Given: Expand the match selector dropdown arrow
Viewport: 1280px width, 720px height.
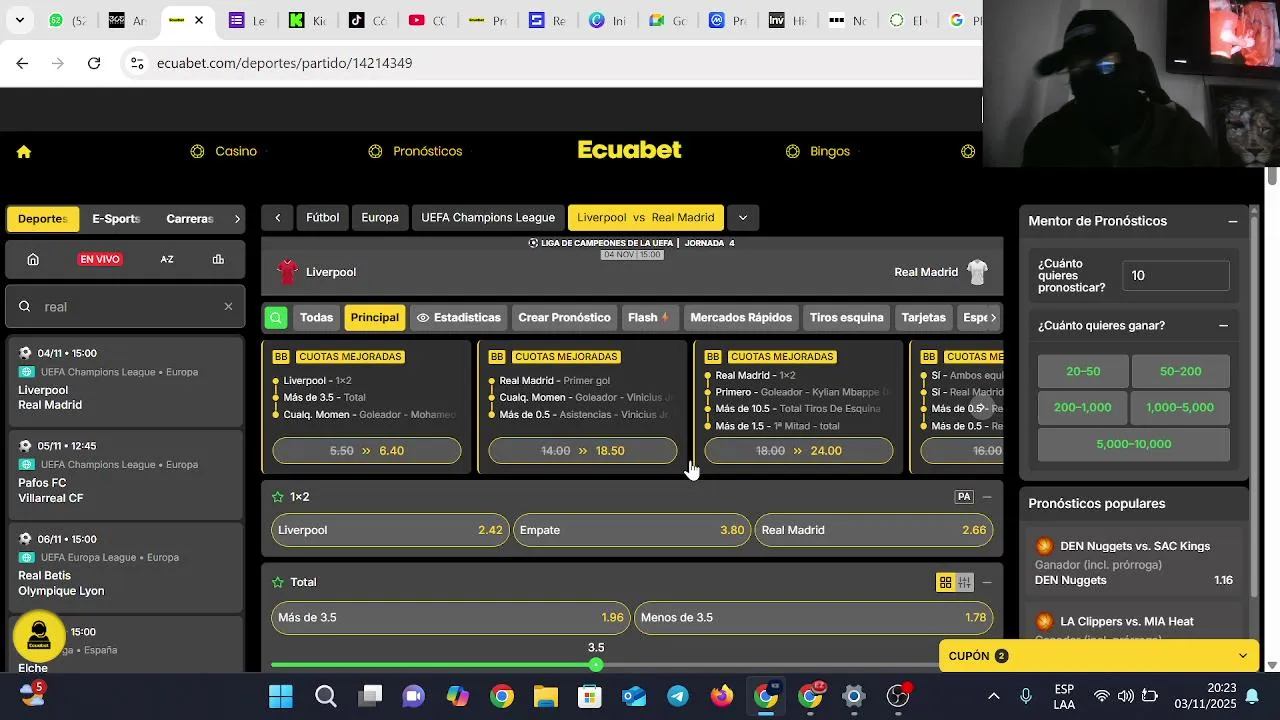Looking at the screenshot, I should 743,218.
